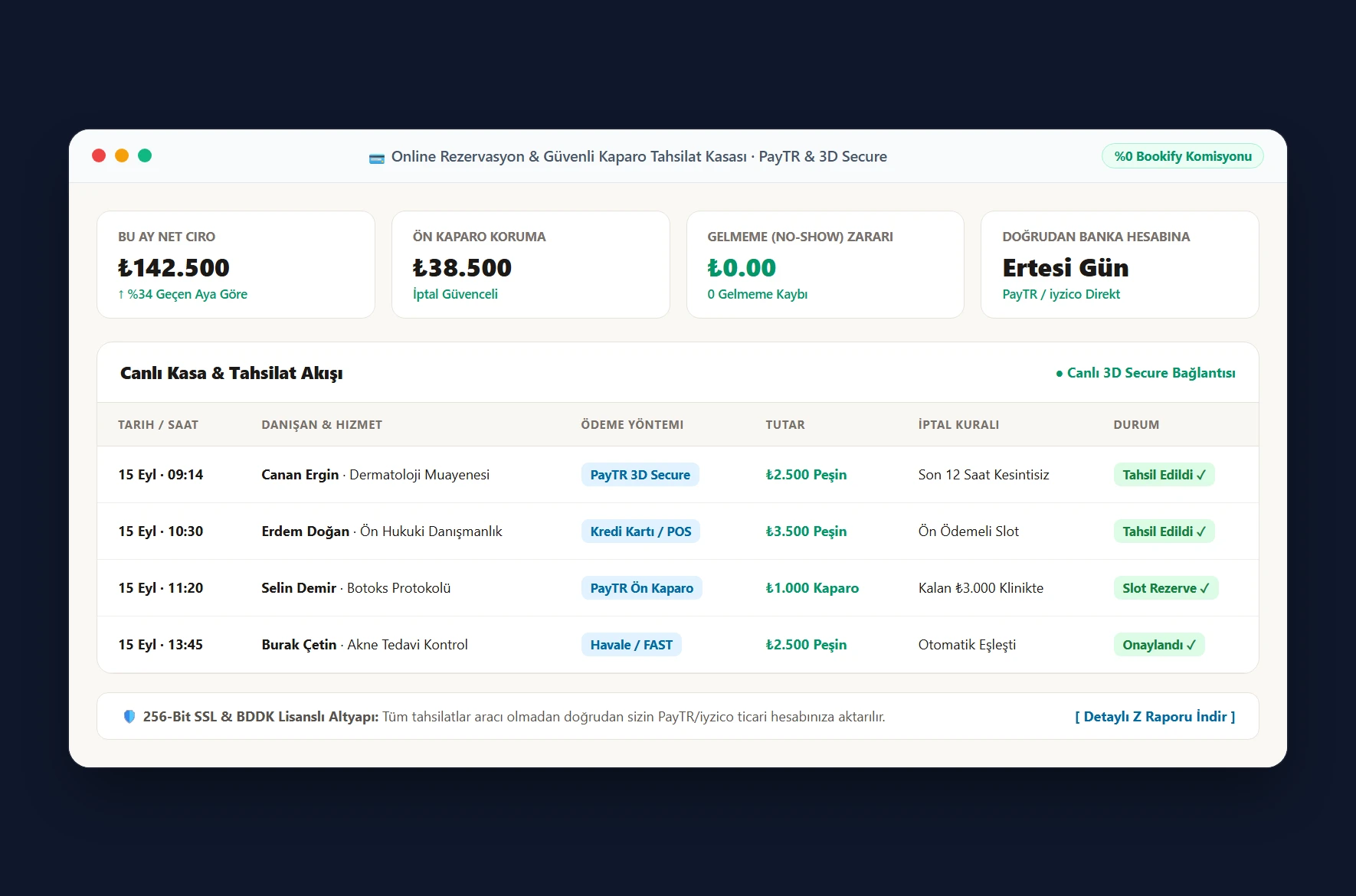
Task: Click the ₺1.000 Kaparo amount
Action: click(x=812, y=588)
